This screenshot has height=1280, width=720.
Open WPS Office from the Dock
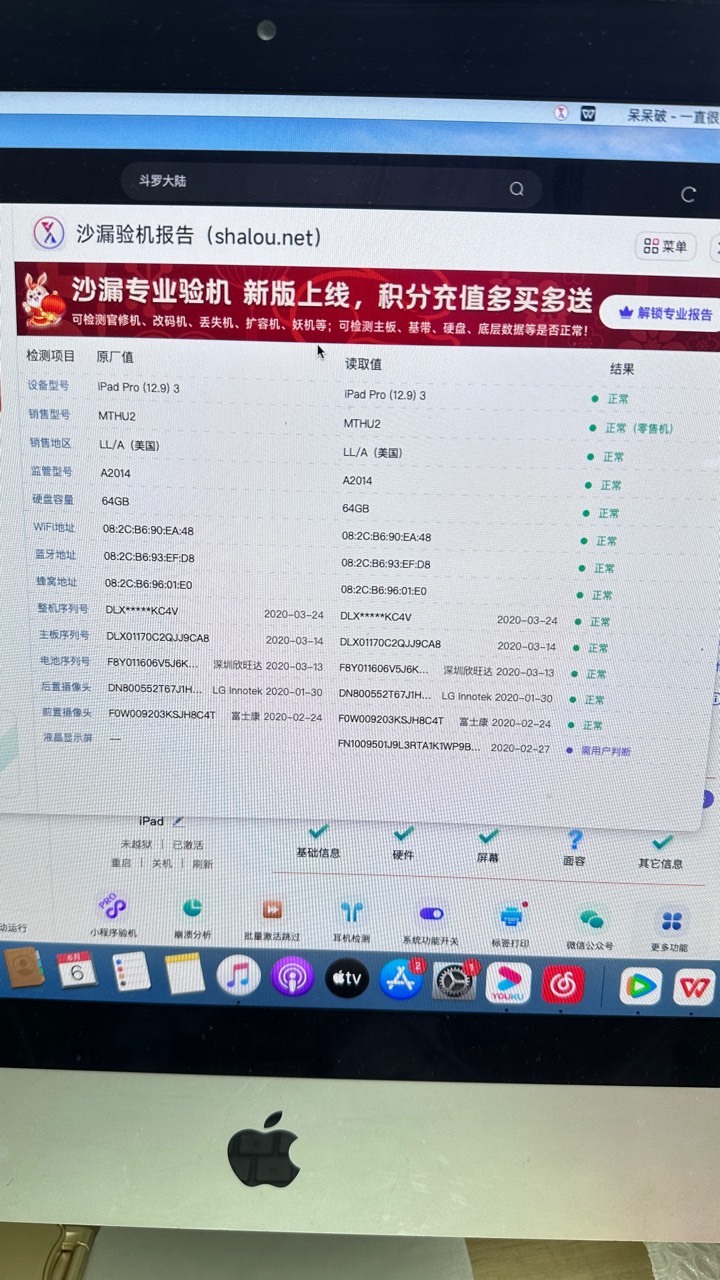tap(693, 989)
